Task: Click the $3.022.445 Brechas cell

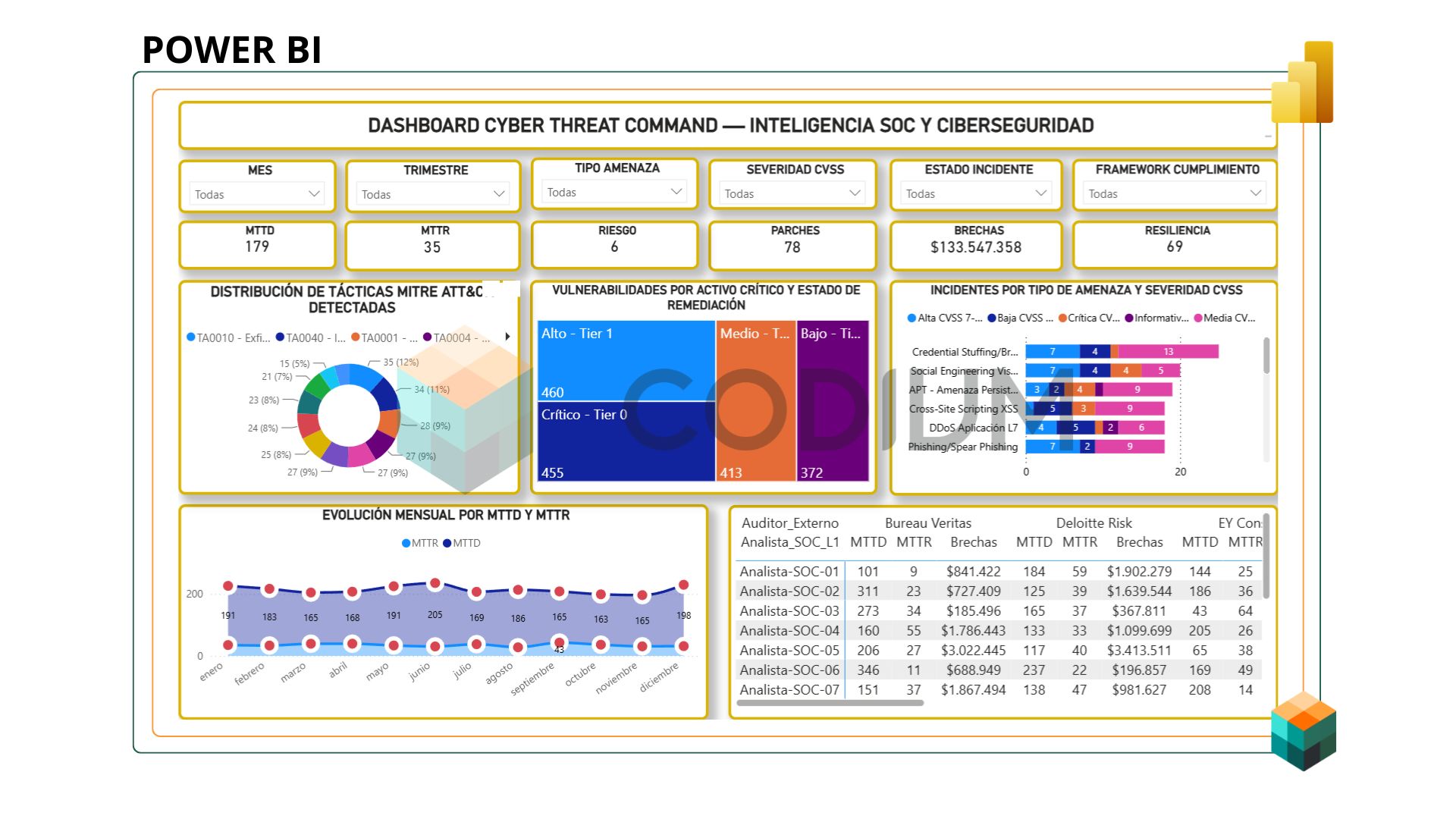Action: (973, 651)
